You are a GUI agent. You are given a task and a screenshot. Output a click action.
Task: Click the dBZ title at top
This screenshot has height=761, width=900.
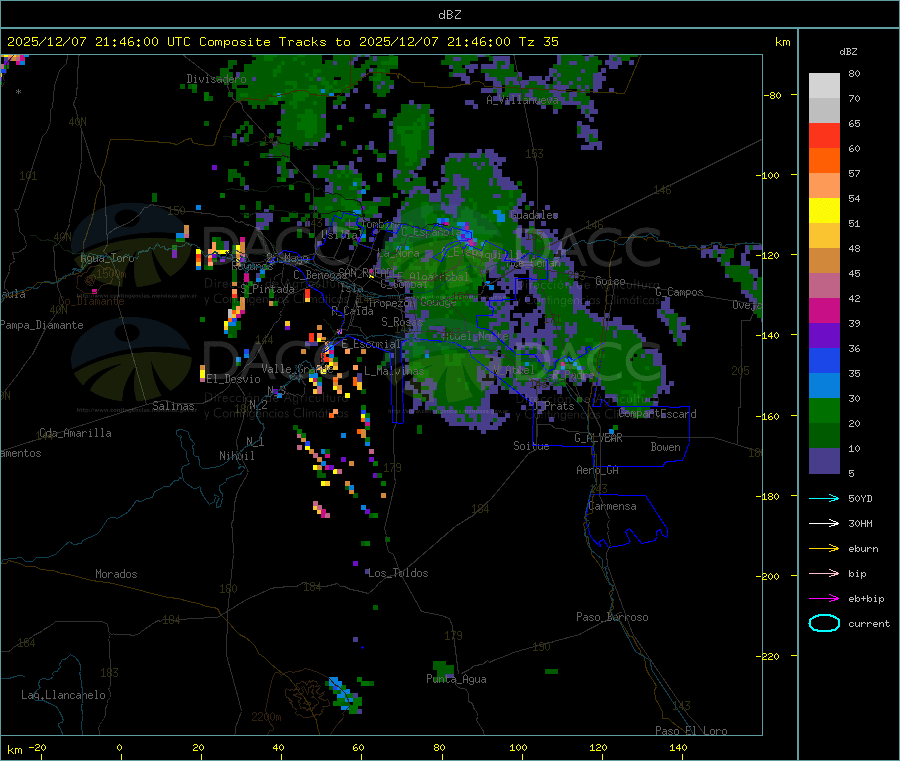click(449, 15)
